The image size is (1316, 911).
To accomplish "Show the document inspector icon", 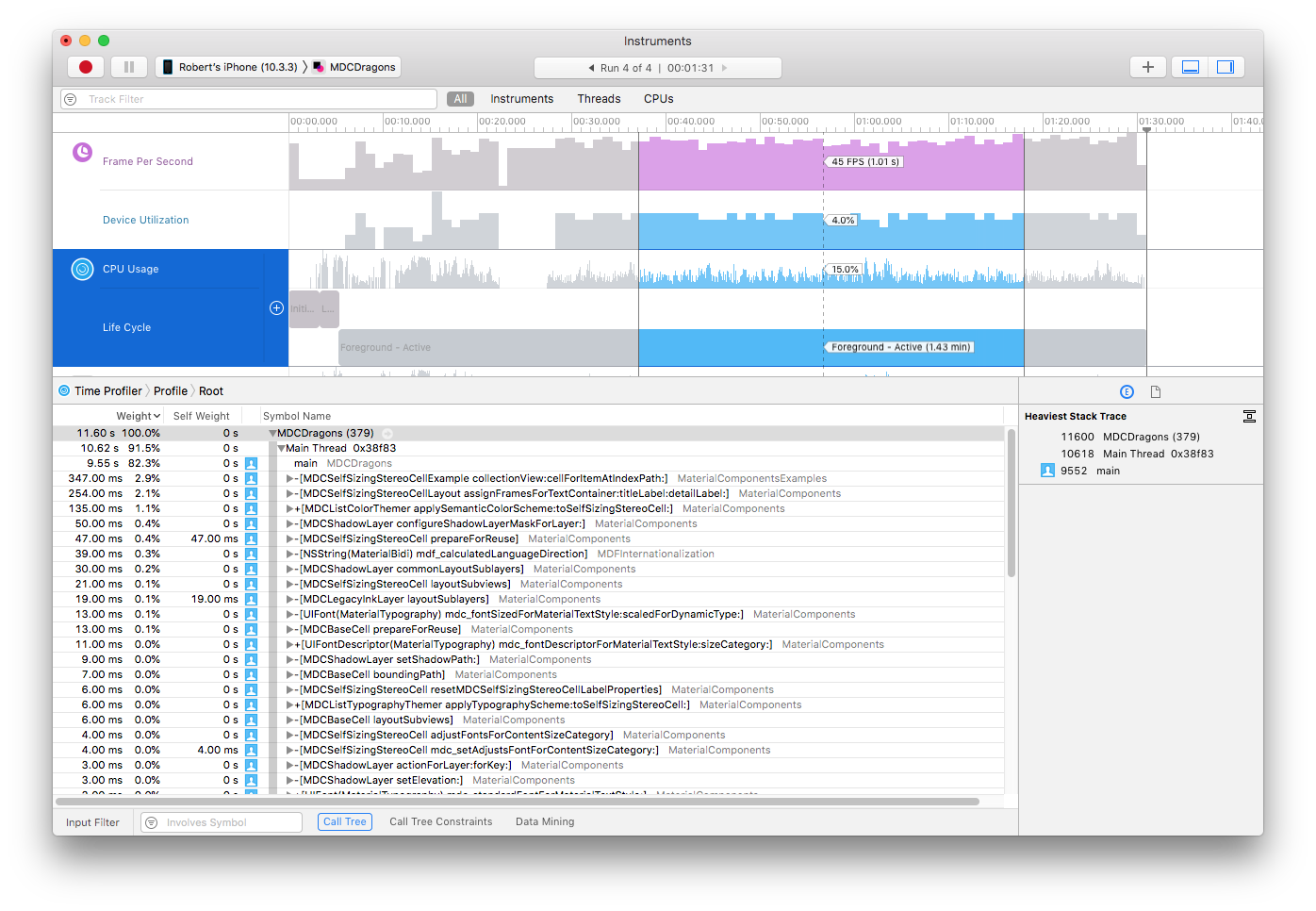I will click(x=1156, y=391).
